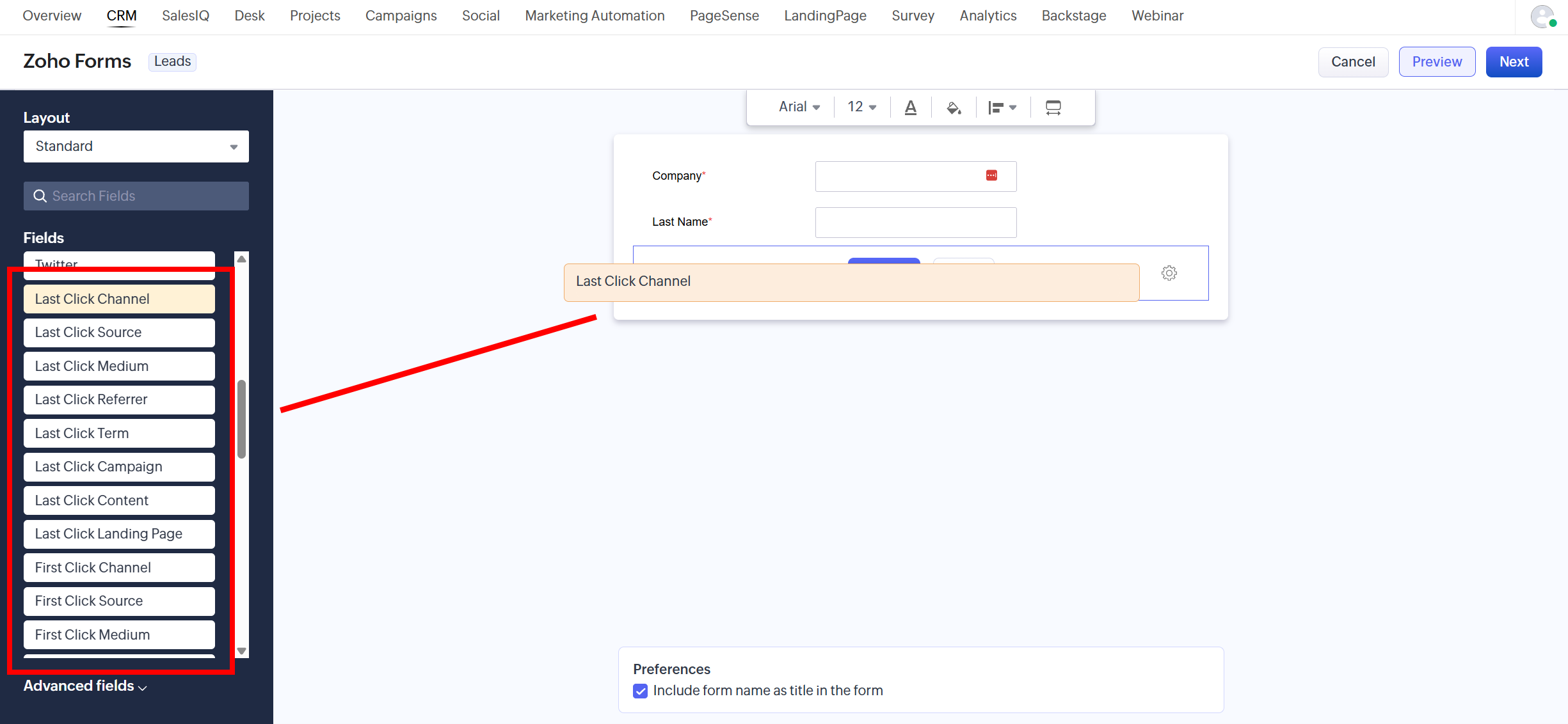Click the Last Name input box
Image resolution: width=1568 pixels, height=724 pixels.
coord(915,222)
